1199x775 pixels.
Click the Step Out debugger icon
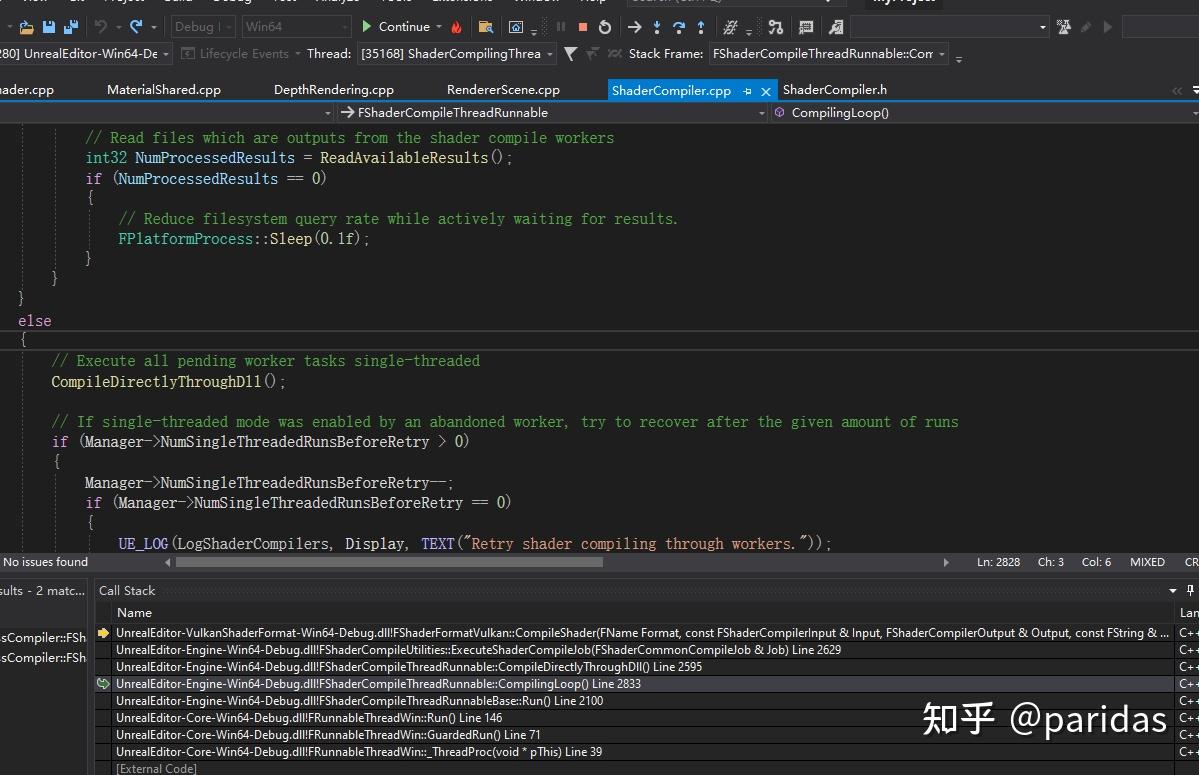(701, 27)
